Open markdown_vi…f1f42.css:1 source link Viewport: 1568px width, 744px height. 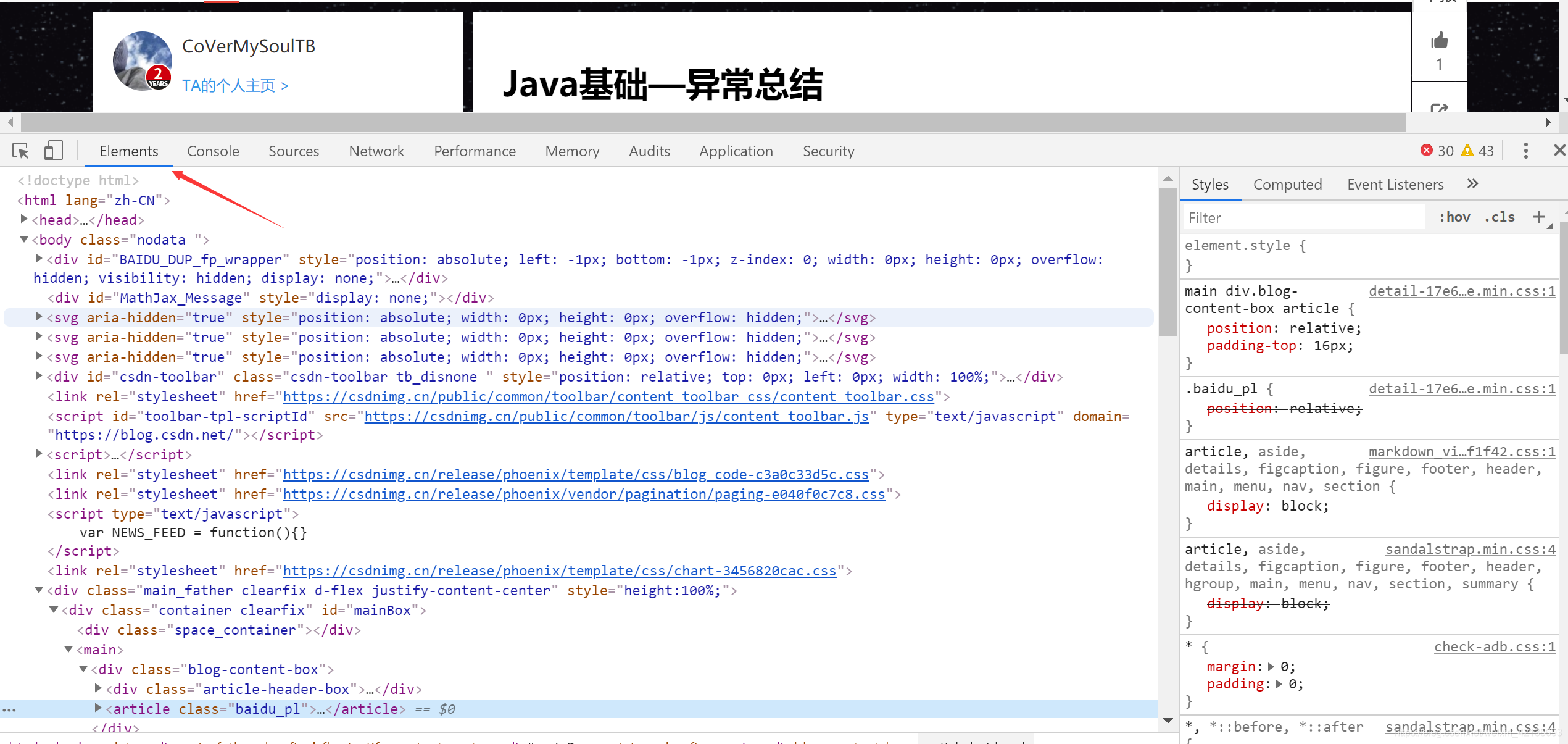(x=1462, y=451)
